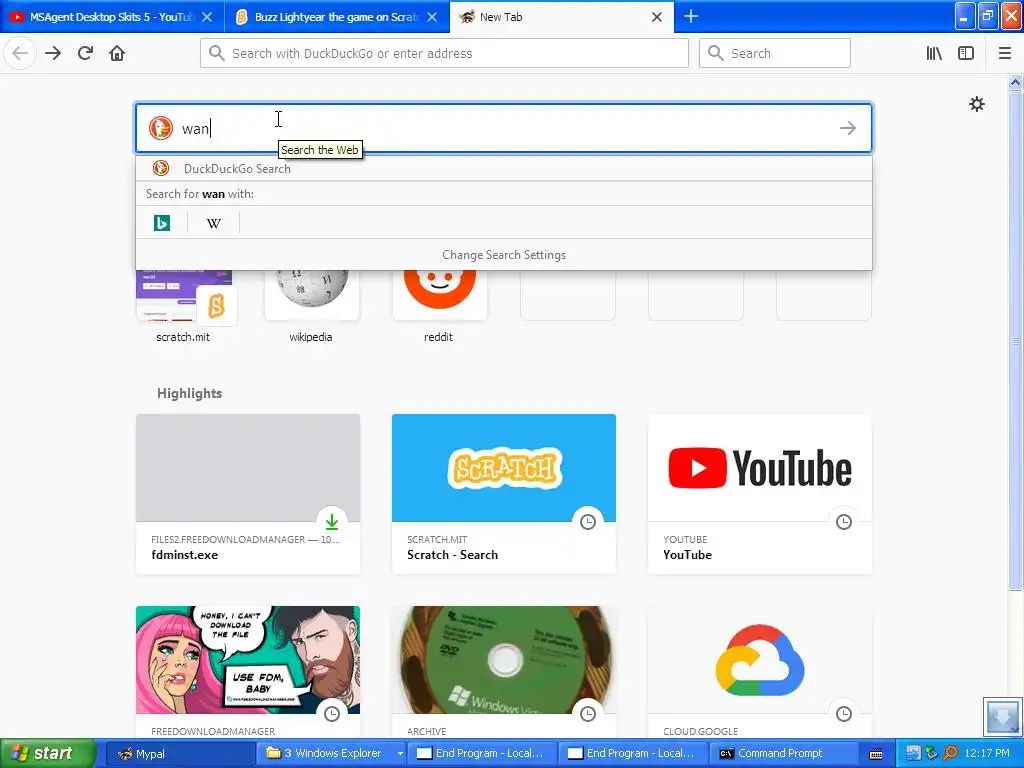Focus the address bar
The image size is (1024, 768).
coord(444,53)
